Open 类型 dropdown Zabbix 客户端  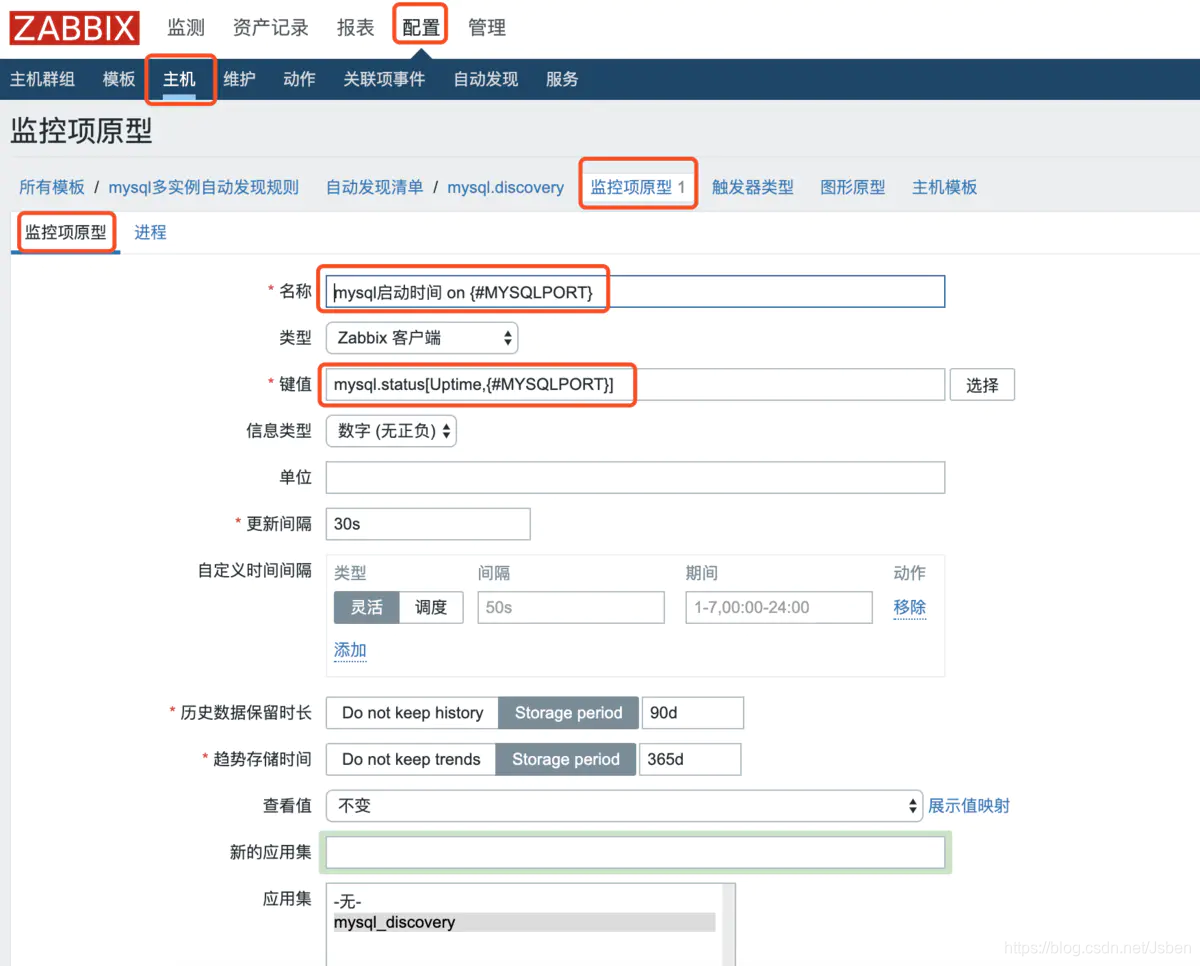pos(422,338)
